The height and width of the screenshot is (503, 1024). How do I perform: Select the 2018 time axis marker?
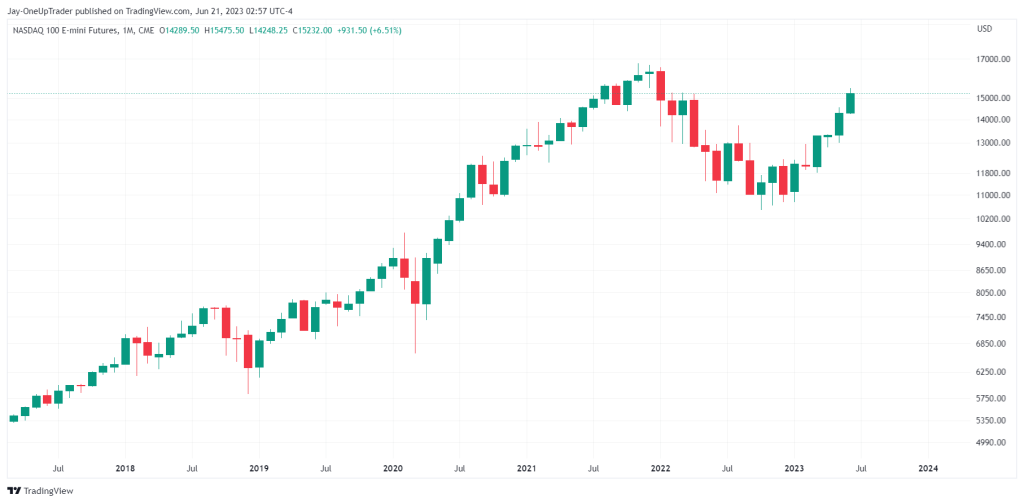[x=125, y=468]
